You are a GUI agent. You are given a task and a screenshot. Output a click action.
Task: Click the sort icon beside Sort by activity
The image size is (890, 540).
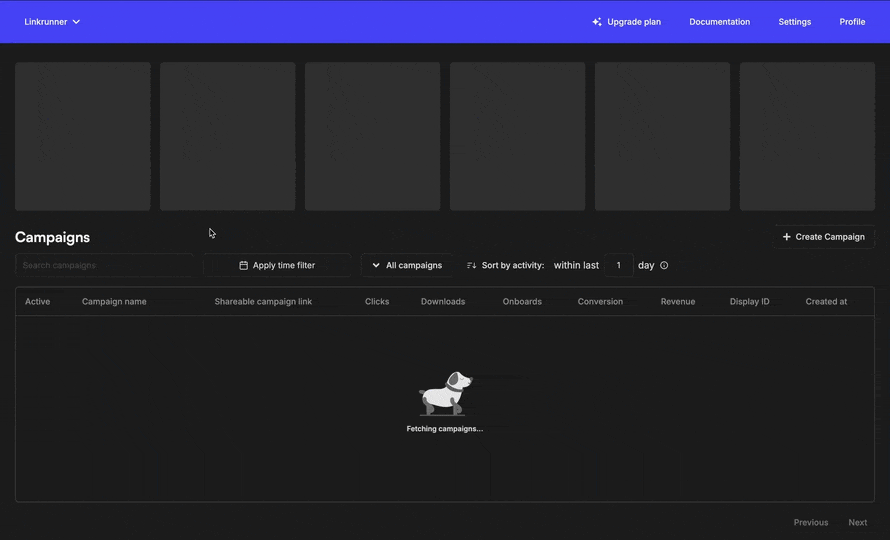click(471, 266)
